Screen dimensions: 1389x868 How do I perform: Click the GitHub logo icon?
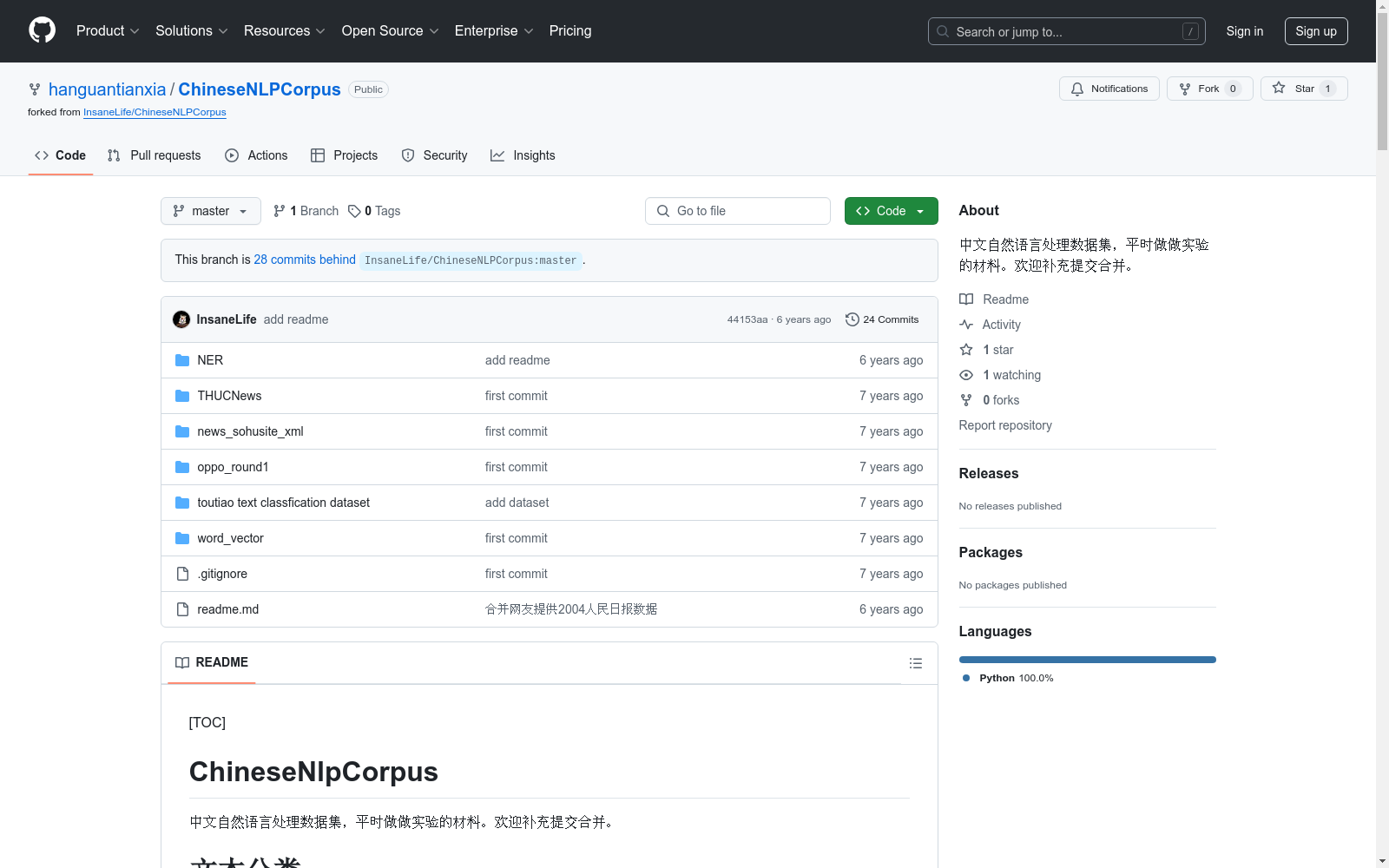42,30
